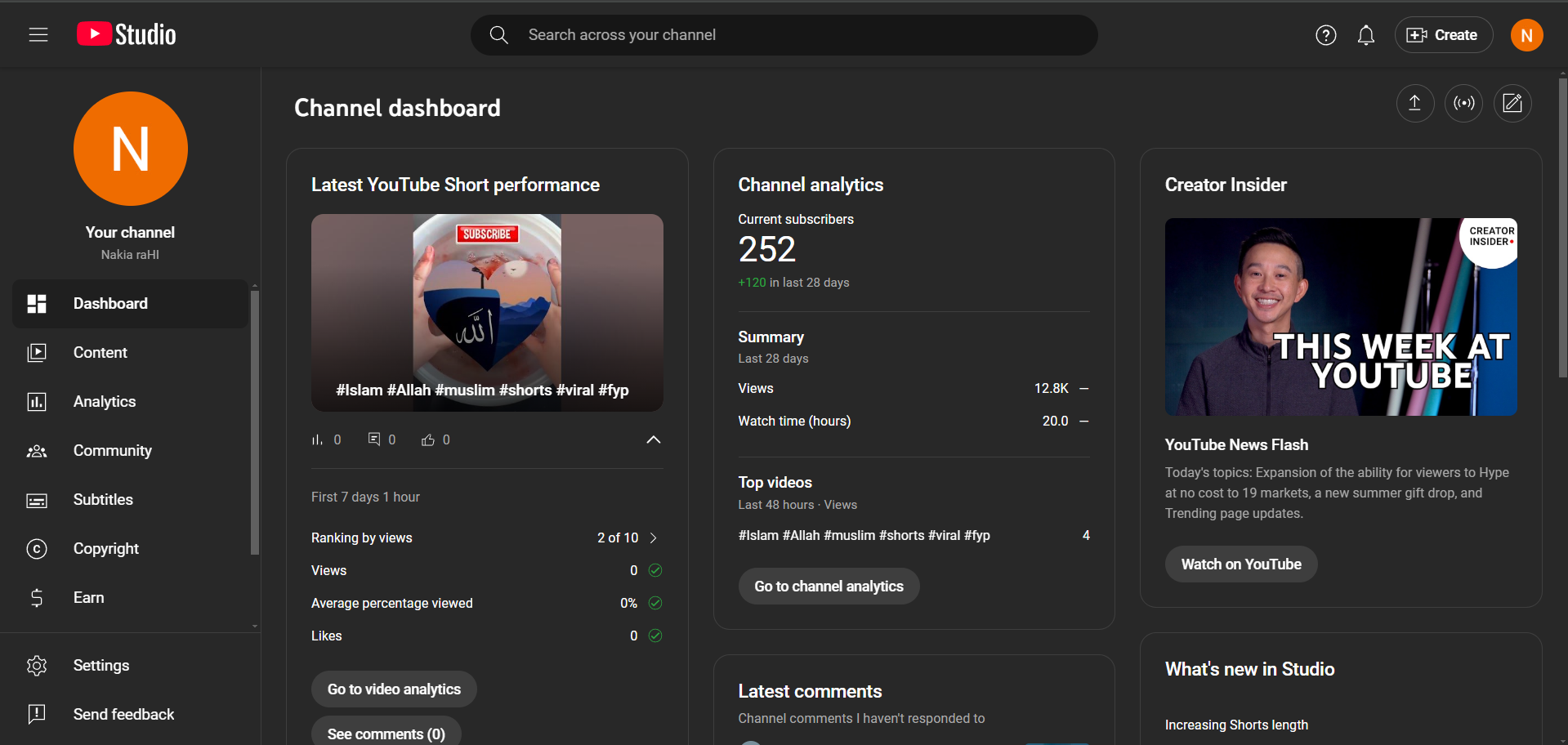Collapse the Short performance details chevron
The width and height of the screenshot is (1568, 745).
click(654, 439)
